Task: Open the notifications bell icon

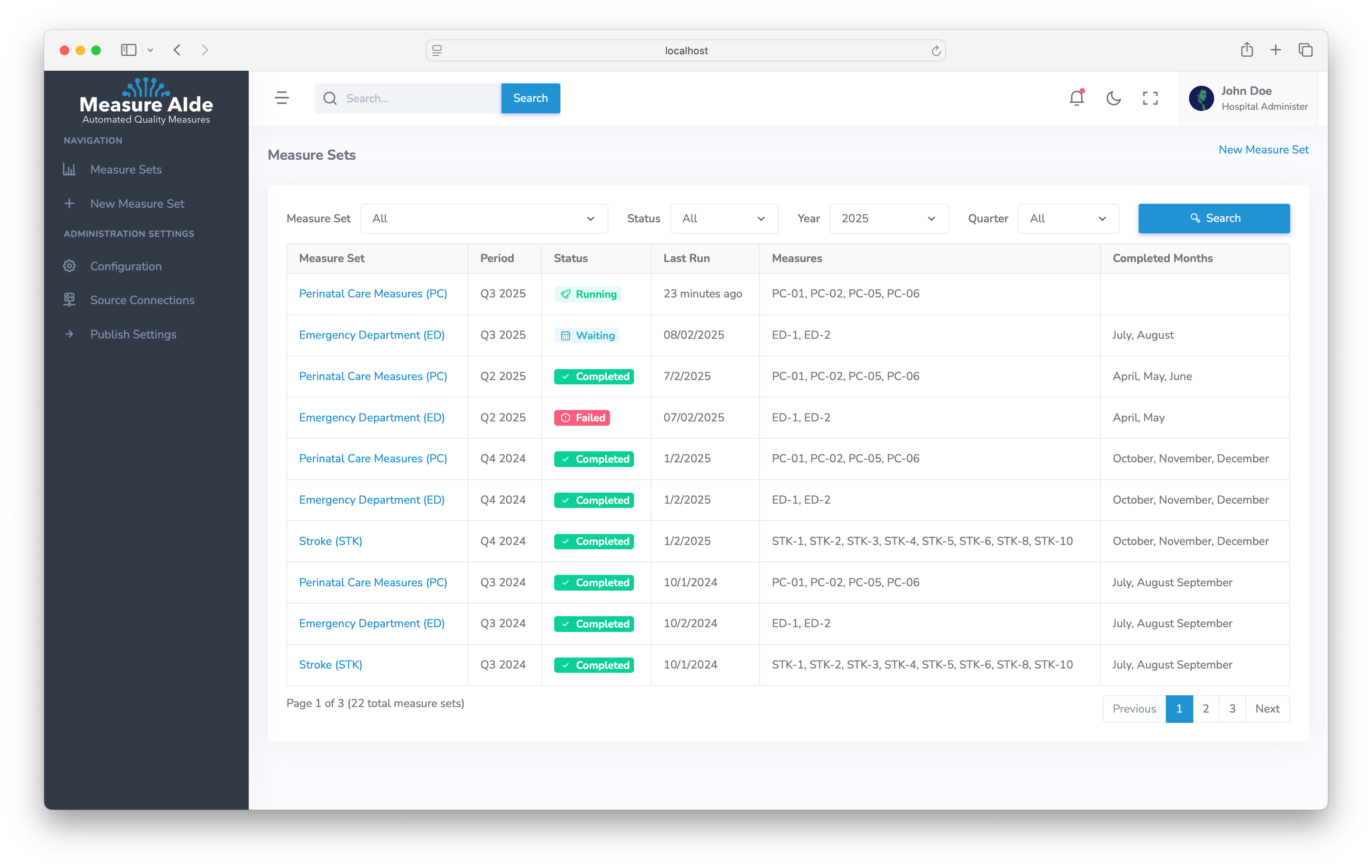Action: pyautogui.click(x=1076, y=98)
